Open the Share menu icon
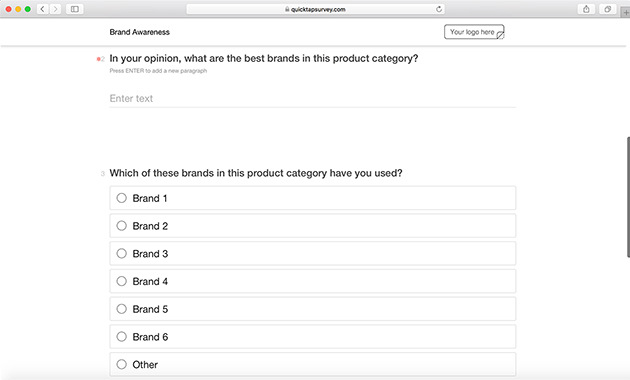The image size is (630, 380). pos(586,9)
